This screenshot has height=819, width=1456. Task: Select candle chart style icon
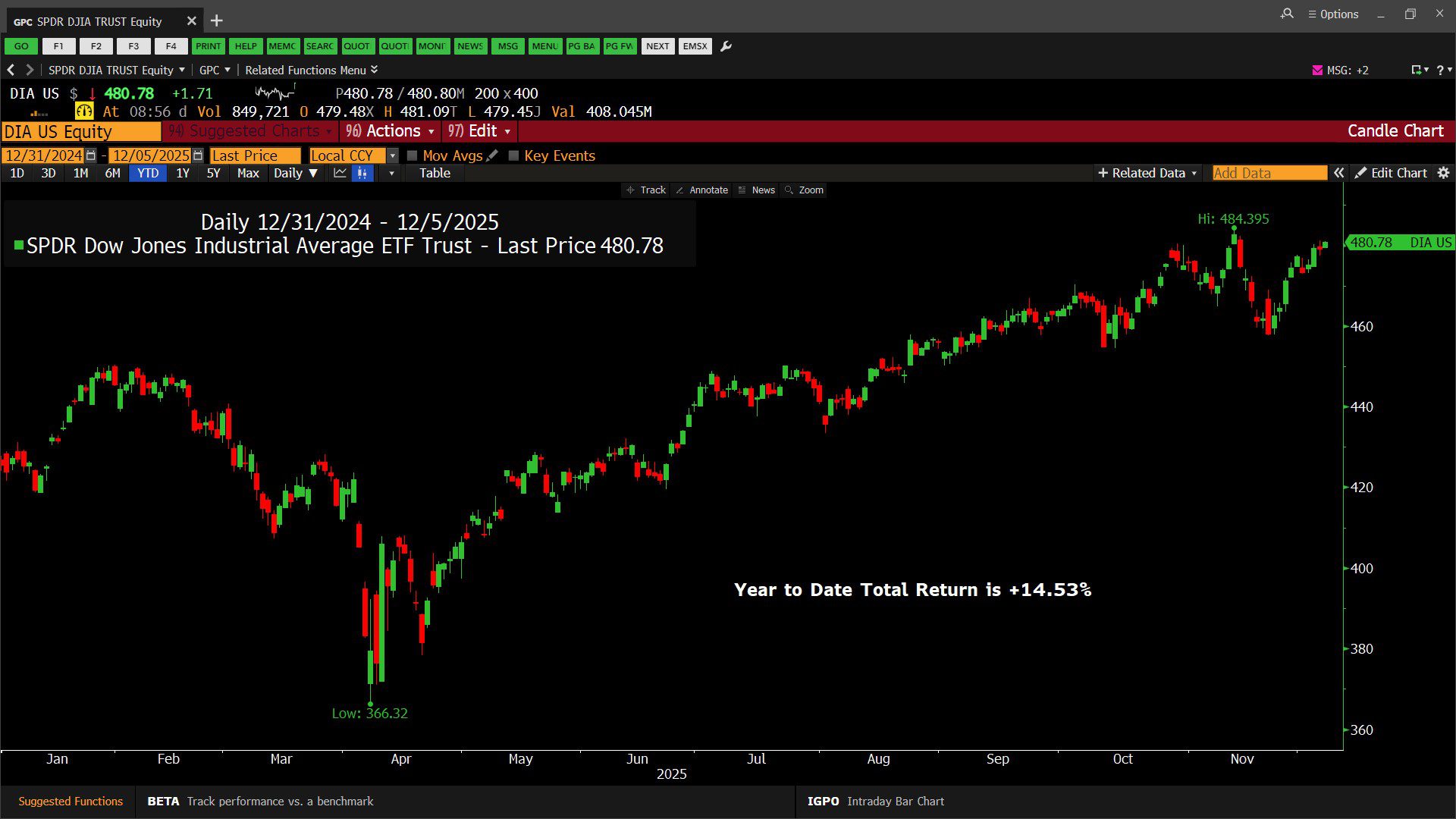362,173
